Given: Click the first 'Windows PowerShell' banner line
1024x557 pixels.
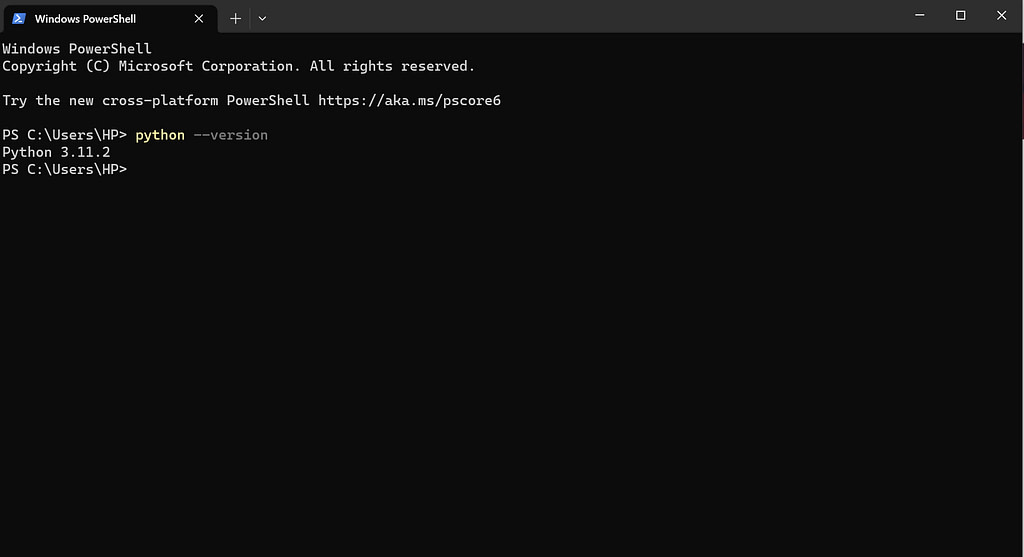Looking at the screenshot, I should [x=77, y=49].
